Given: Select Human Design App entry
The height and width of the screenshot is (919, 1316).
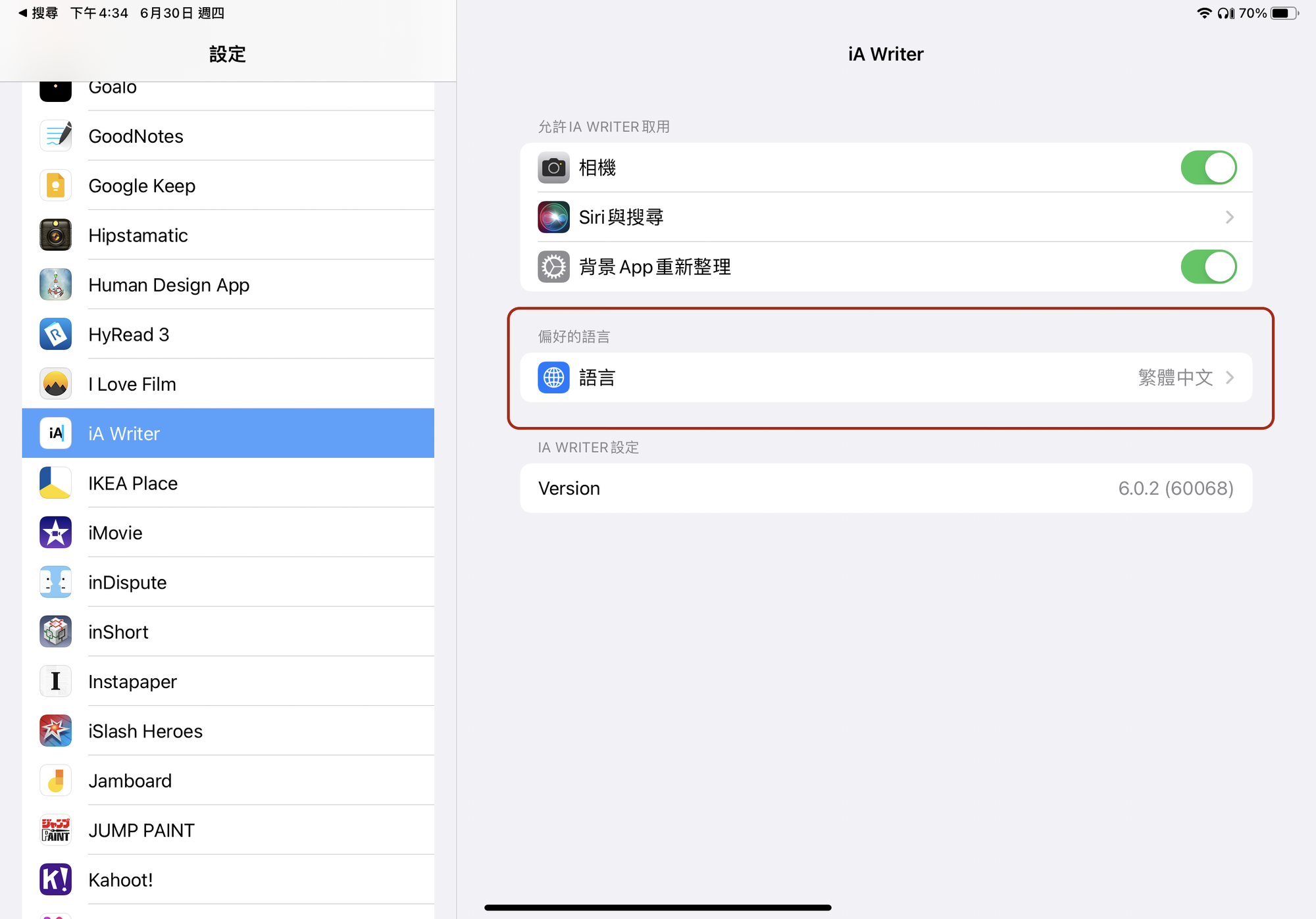Looking at the screenshot, I should [x=228, y=285].
